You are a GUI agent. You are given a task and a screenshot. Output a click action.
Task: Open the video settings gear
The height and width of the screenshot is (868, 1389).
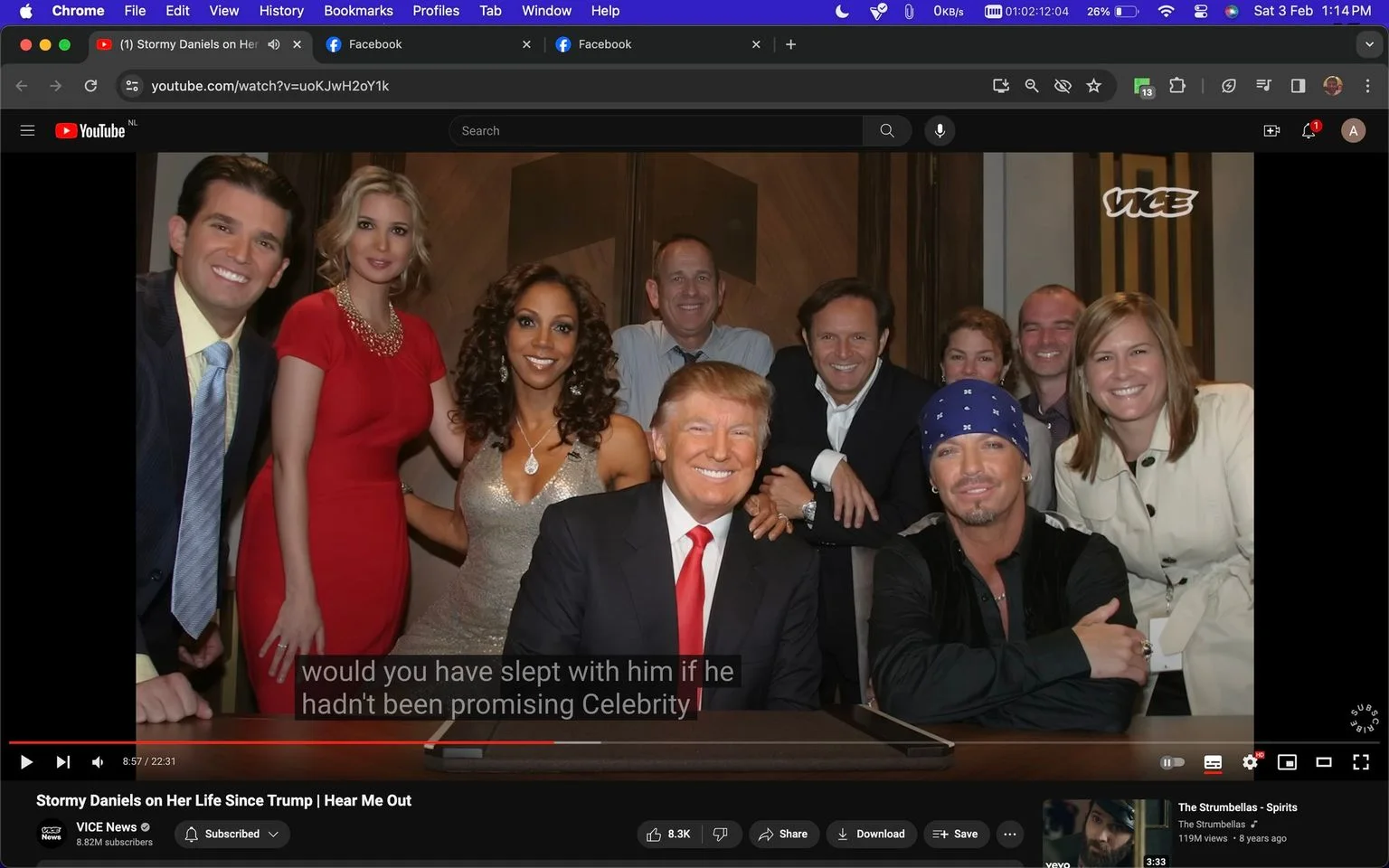(1251, 762)
